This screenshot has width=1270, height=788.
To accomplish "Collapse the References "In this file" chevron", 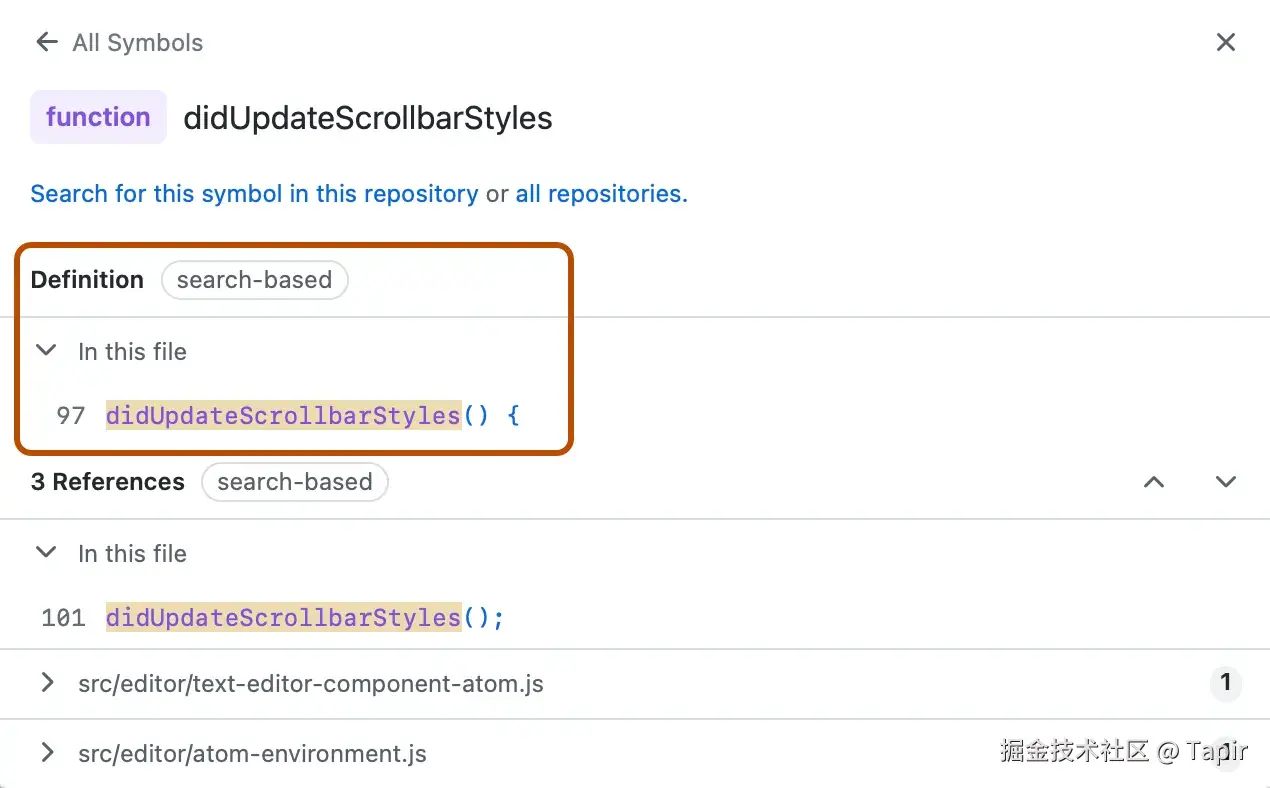I will click(46, 553).
